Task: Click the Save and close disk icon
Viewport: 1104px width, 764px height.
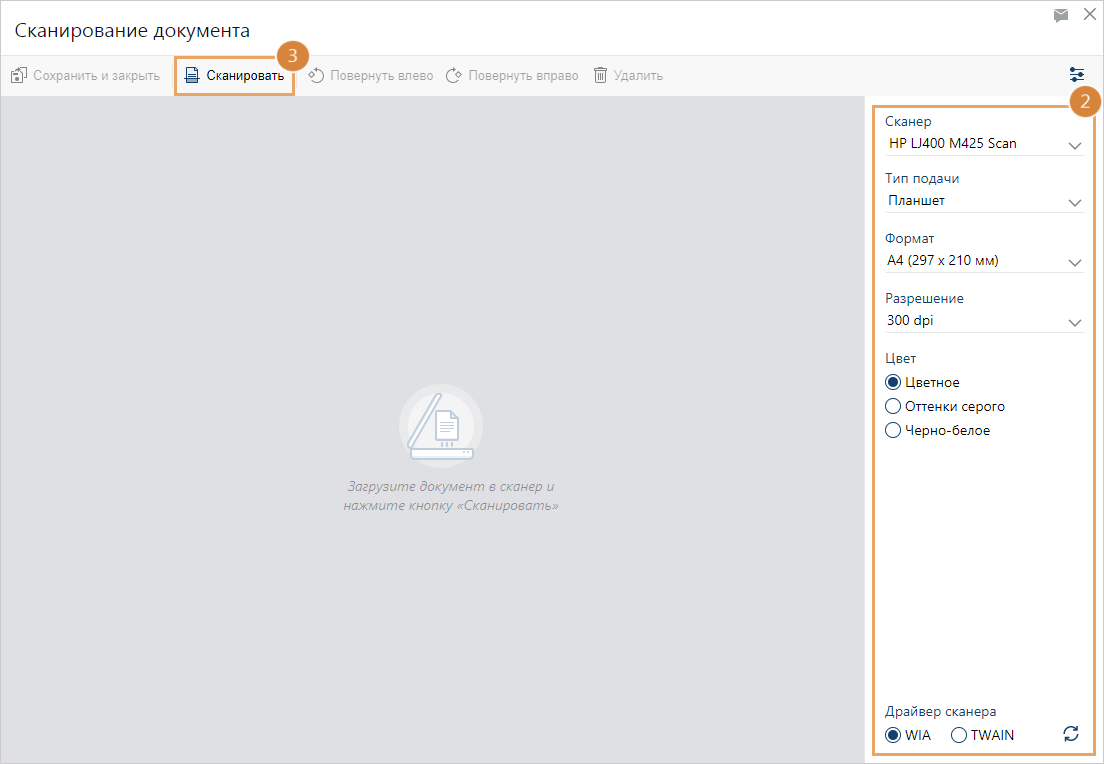Action: pos(18,76)
